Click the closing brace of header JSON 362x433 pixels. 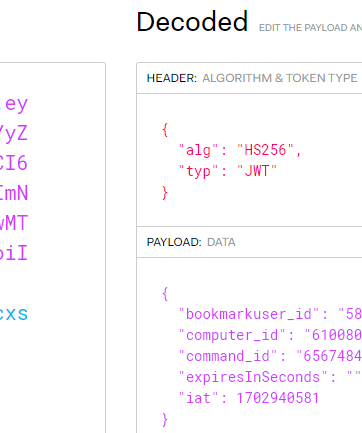[165, 193]
